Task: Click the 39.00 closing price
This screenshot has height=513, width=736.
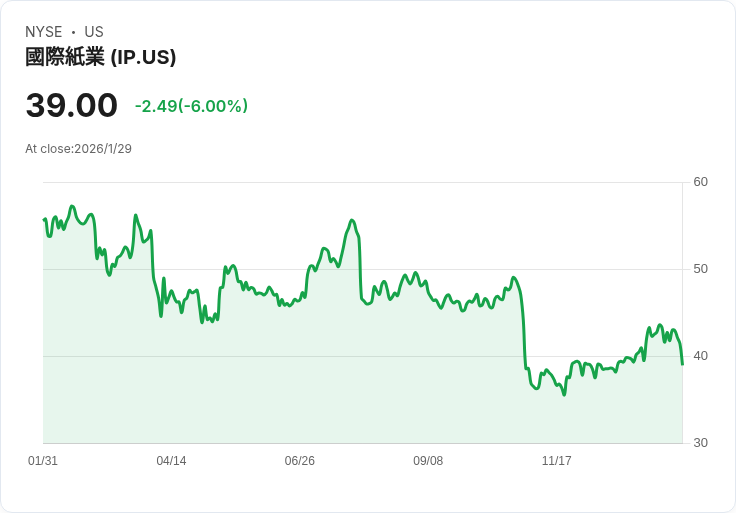Action: (x=71, y=105)
